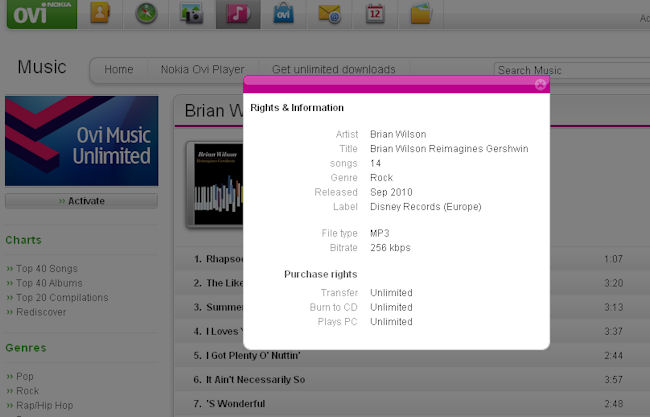Image resolution: width=650 pixels, height=417 pixels.
Task: Open the Contacts icon in top bar
Action: 100,12
